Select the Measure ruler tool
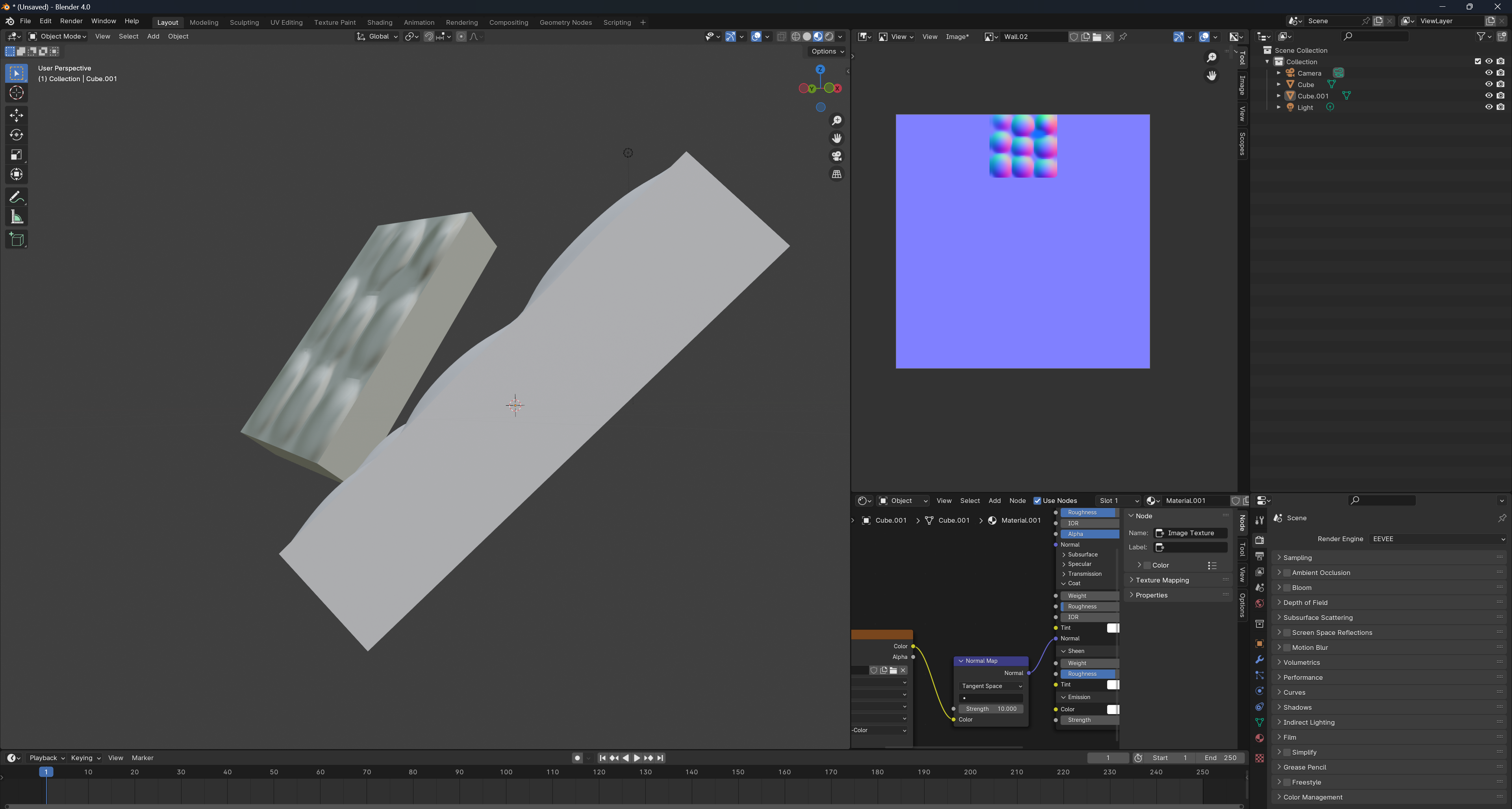Image resolution: width=1512 pixels, height=809 pixels. [x=17, y=218]
